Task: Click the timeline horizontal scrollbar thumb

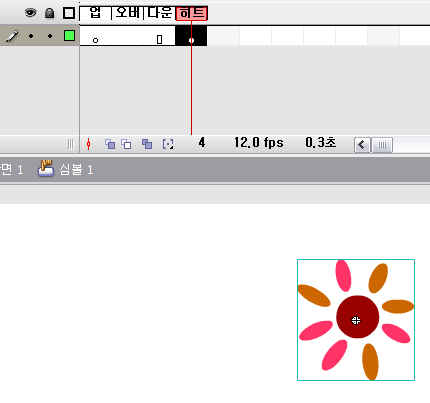Action: (382, 145)
